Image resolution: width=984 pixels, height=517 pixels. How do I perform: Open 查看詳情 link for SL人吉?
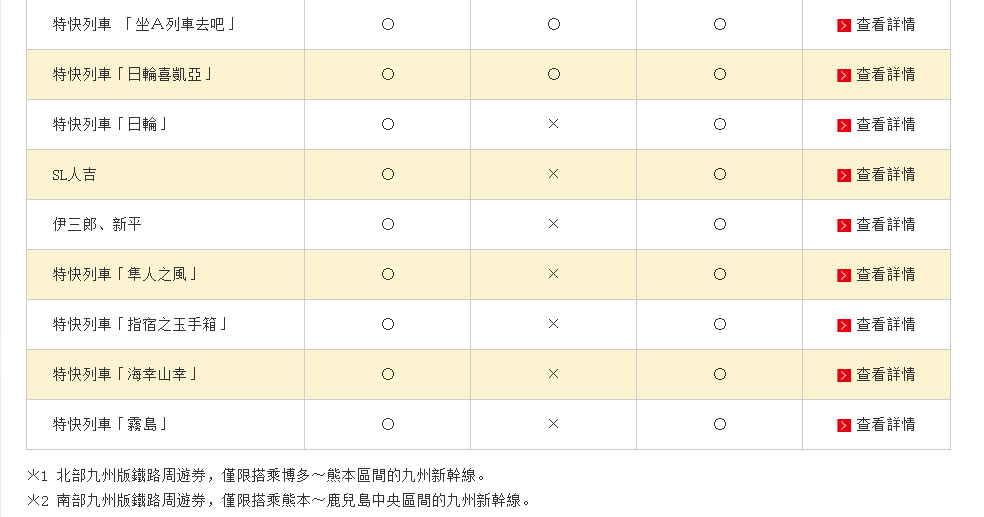pos(885,175)
